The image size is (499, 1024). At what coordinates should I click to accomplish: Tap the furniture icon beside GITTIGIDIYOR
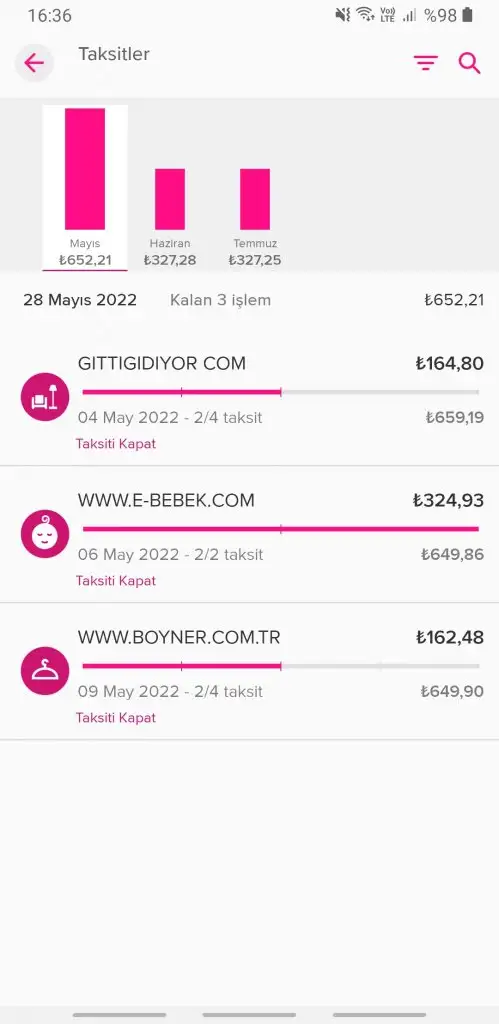45,396
